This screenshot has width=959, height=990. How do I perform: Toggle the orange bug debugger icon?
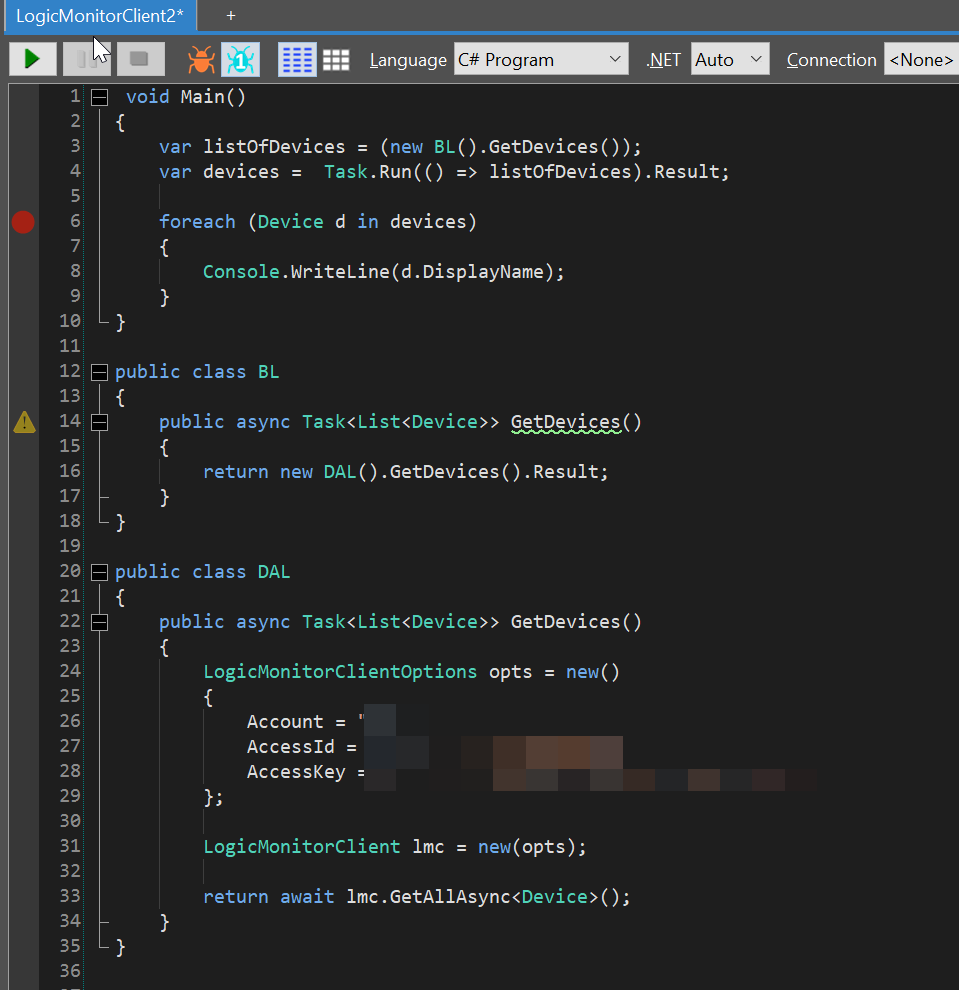pos(201,59)
